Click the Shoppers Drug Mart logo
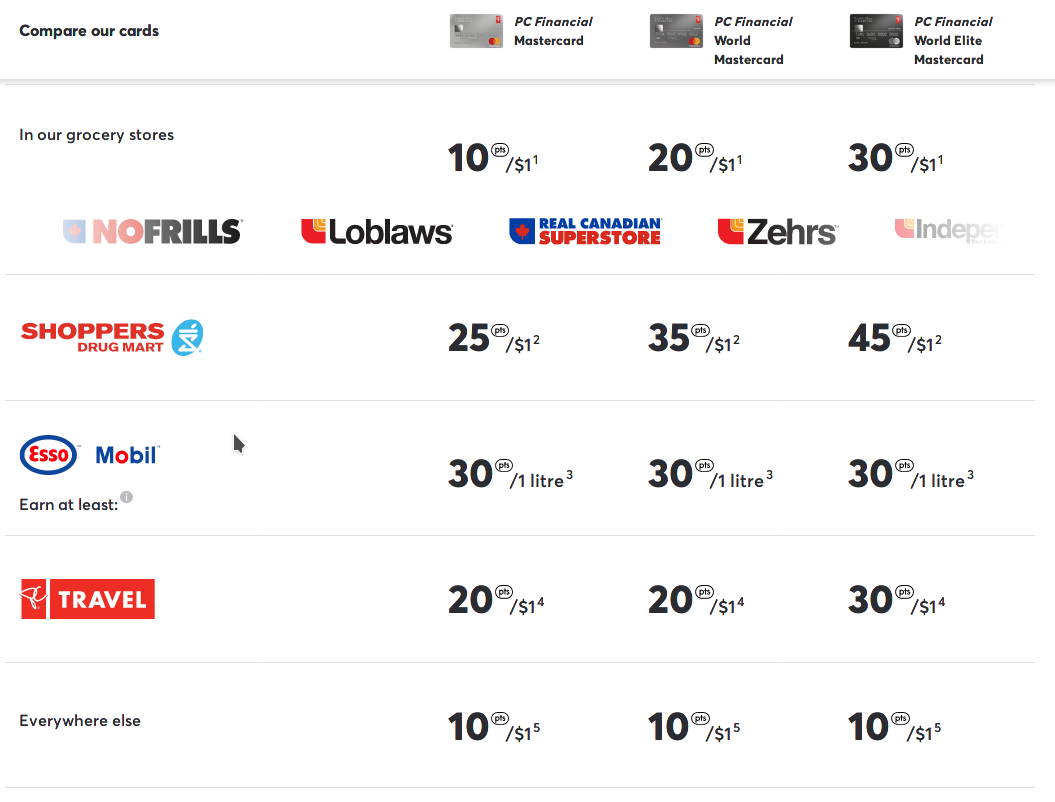This screenshot has width=1055, height=802. coord(112,338)
